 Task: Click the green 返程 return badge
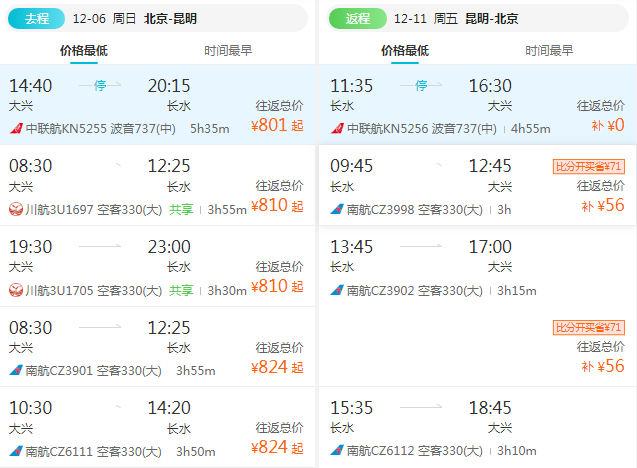point(358,19)
